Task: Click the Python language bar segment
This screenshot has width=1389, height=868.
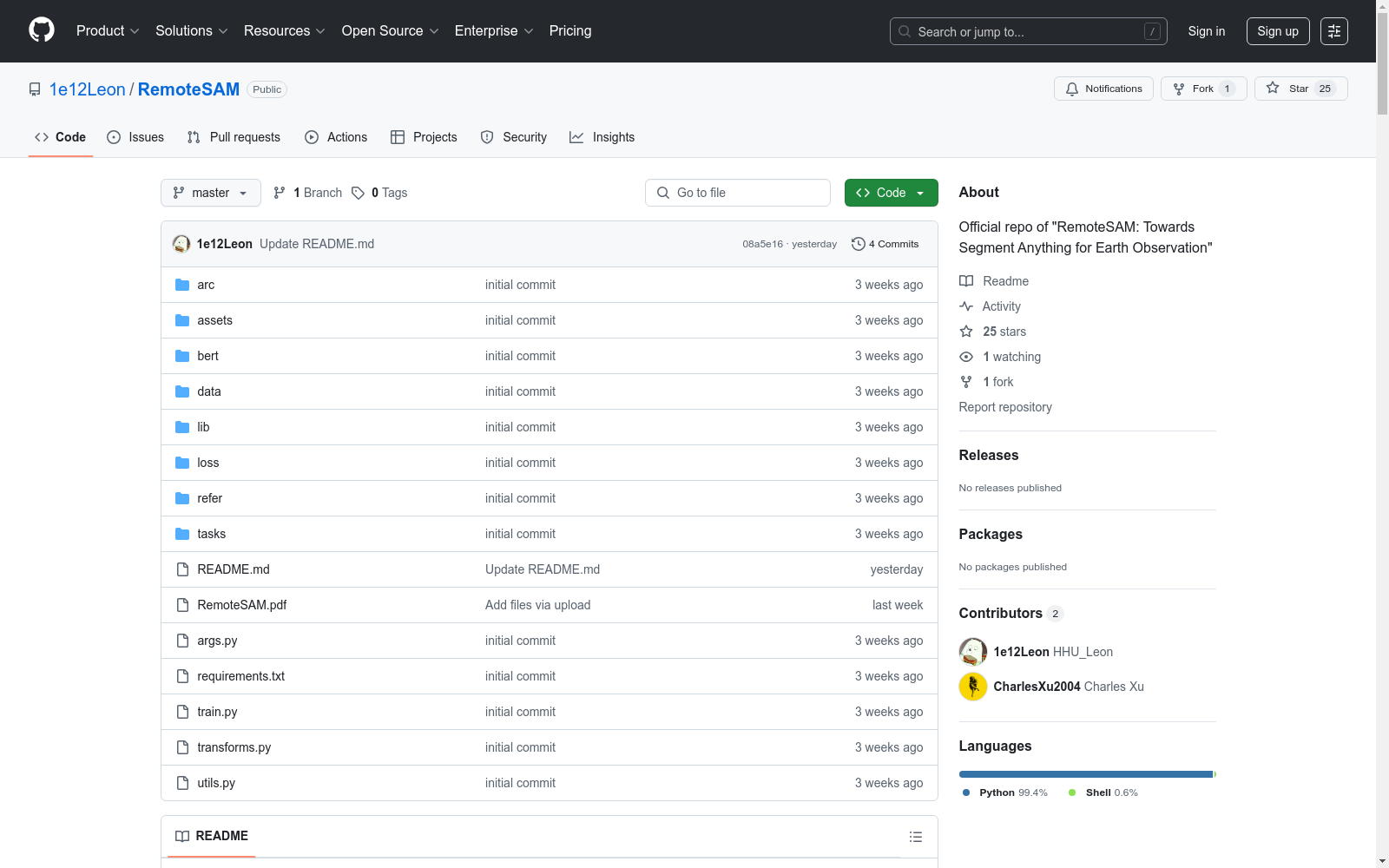Action: (x=1085, y=774)
